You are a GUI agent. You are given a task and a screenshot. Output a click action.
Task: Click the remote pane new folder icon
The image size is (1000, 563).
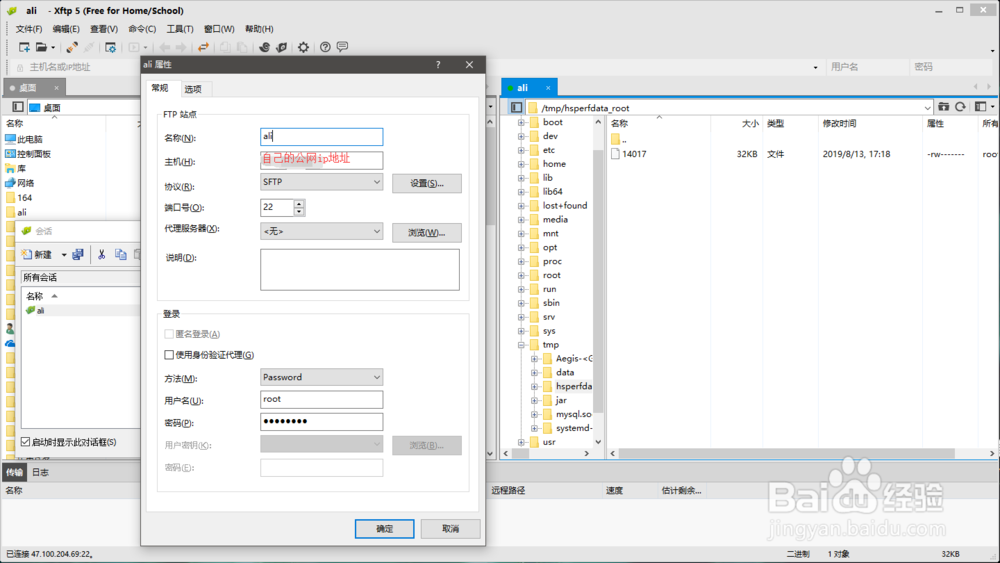click(943, 107)
